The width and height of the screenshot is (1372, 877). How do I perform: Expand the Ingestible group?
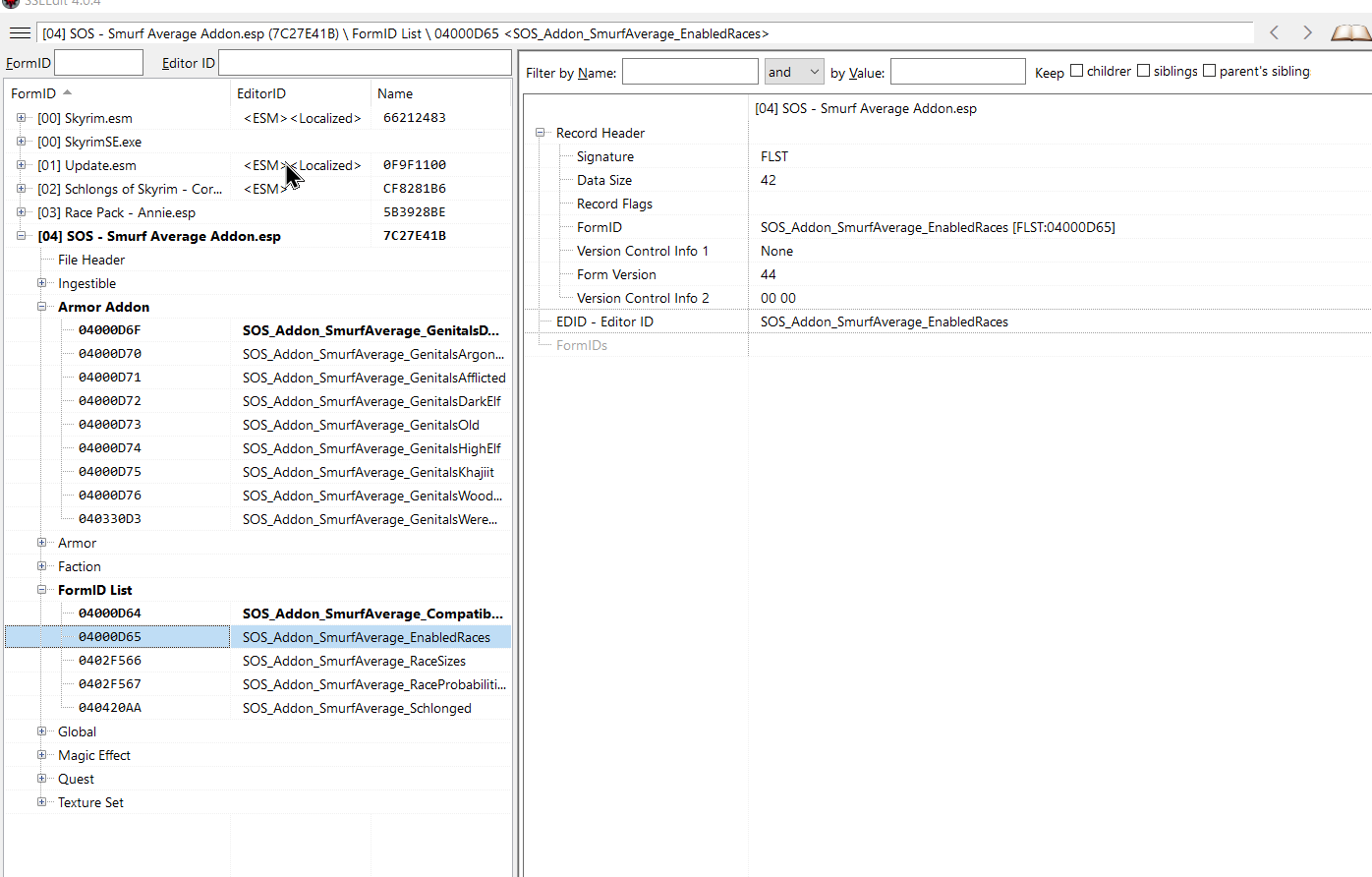tap(41, 283)
